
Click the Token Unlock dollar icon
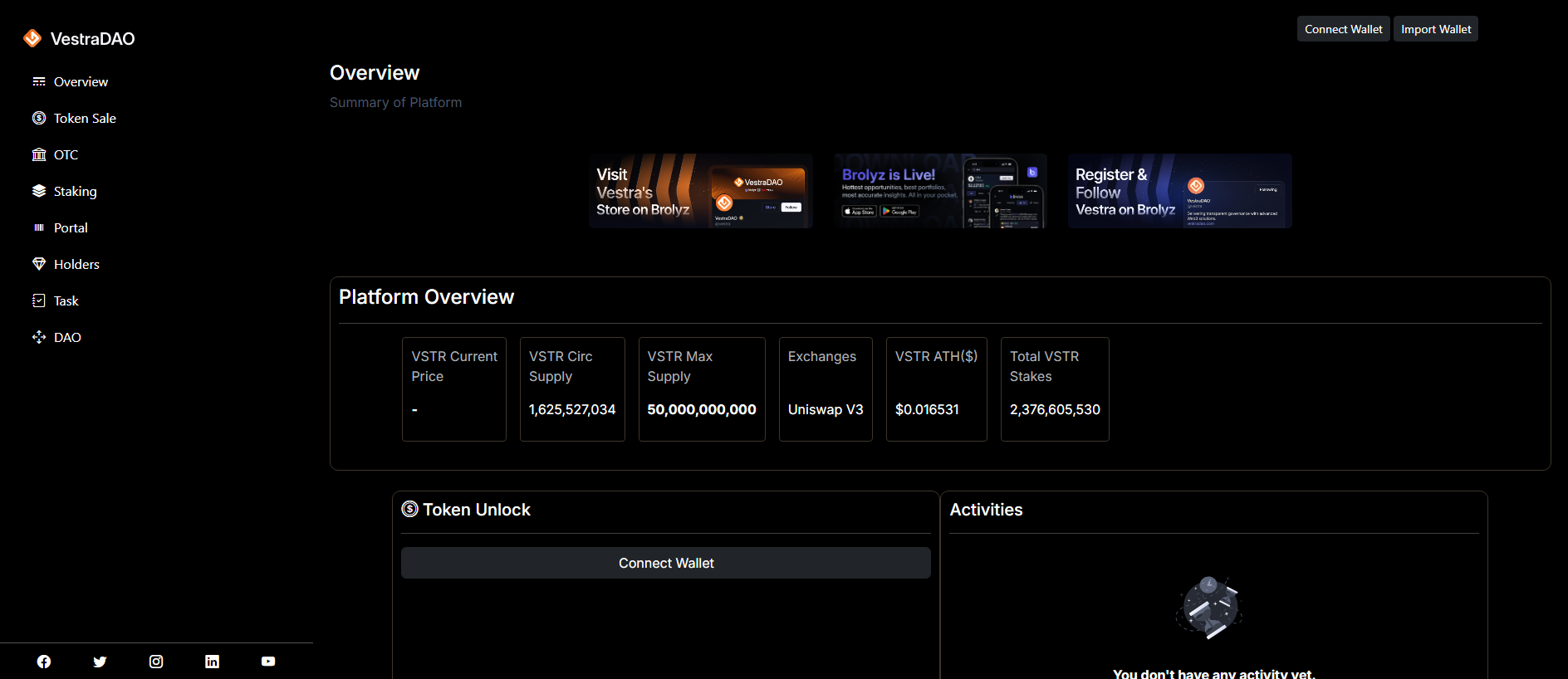pyautogui.click(x=410, y=509)
